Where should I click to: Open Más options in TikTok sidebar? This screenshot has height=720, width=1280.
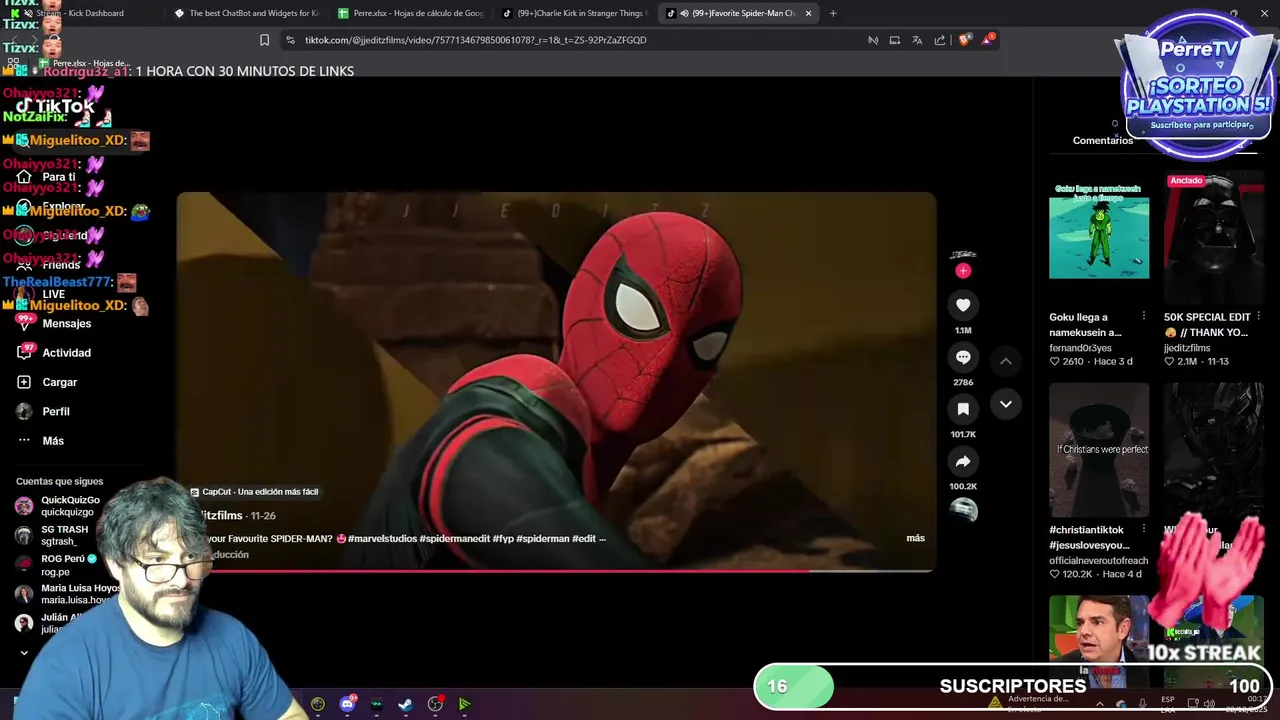(53, 441)
